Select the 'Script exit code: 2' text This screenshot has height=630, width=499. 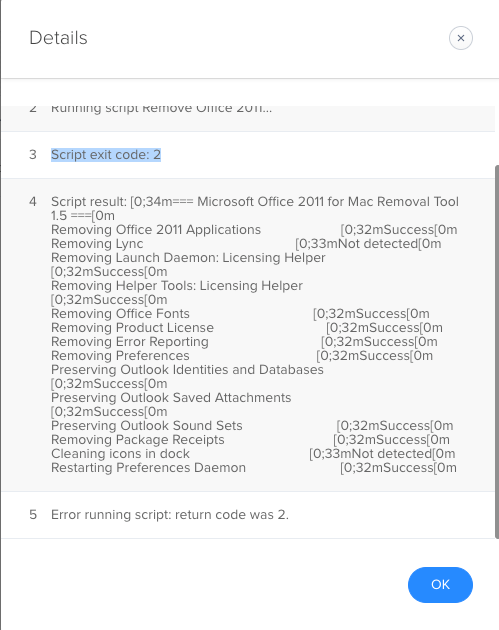click(106, 155)
